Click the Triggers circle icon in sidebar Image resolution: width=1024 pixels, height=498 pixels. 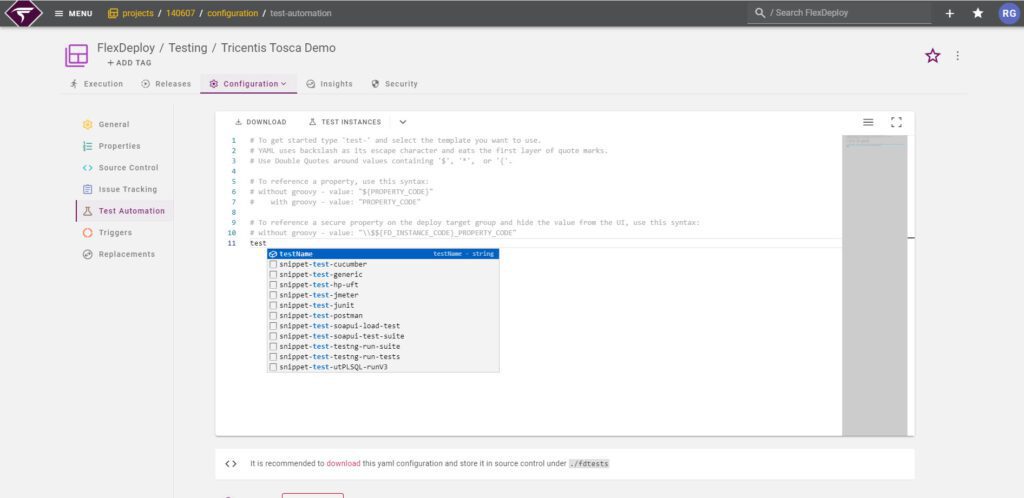88,232
